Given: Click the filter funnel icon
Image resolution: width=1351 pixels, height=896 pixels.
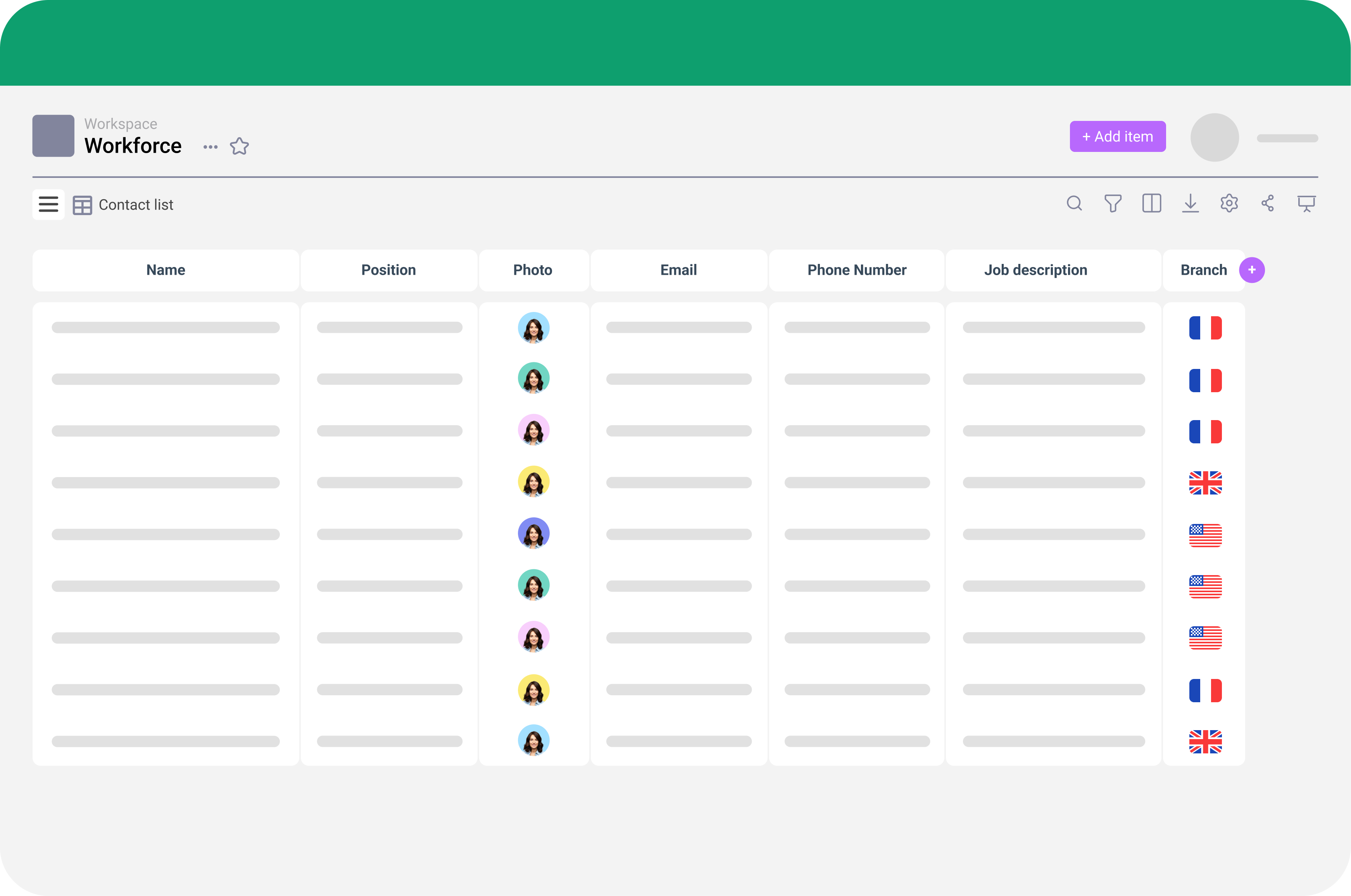Looking at the screenshot, I should click(1113, 203).
